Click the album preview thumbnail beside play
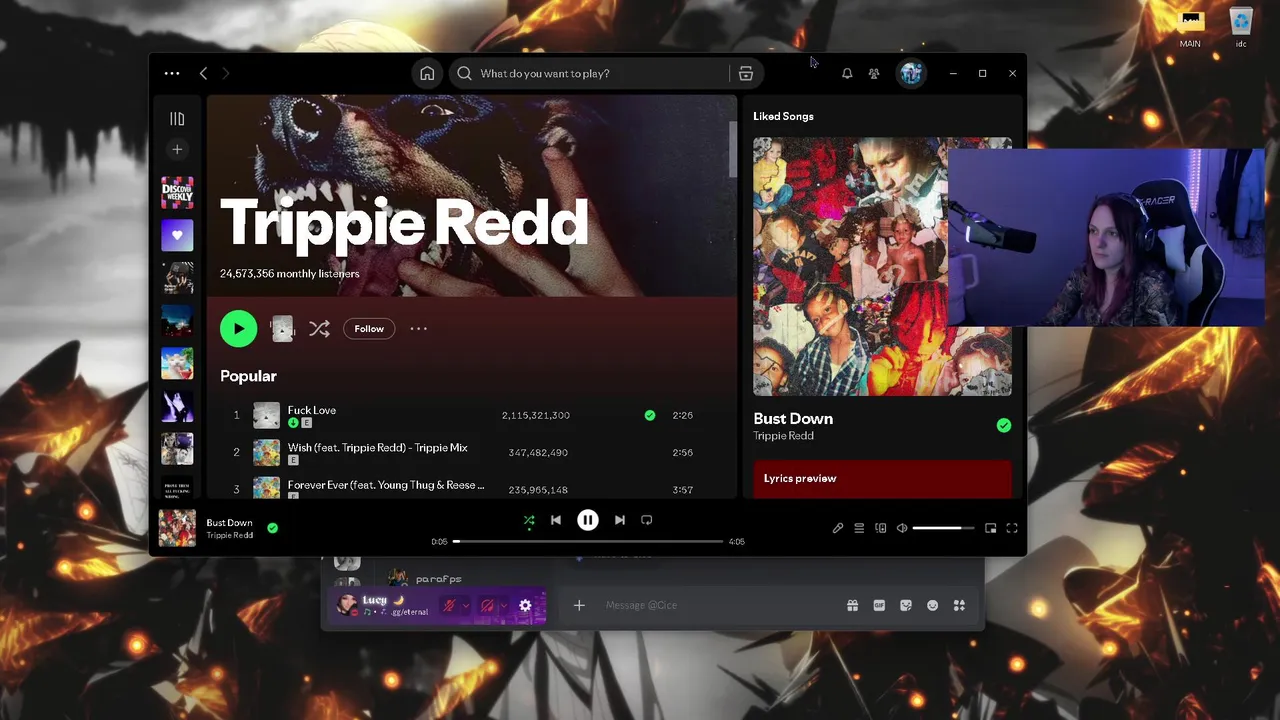This screenshot has height=720, width=1280. [x=282, y=328]
